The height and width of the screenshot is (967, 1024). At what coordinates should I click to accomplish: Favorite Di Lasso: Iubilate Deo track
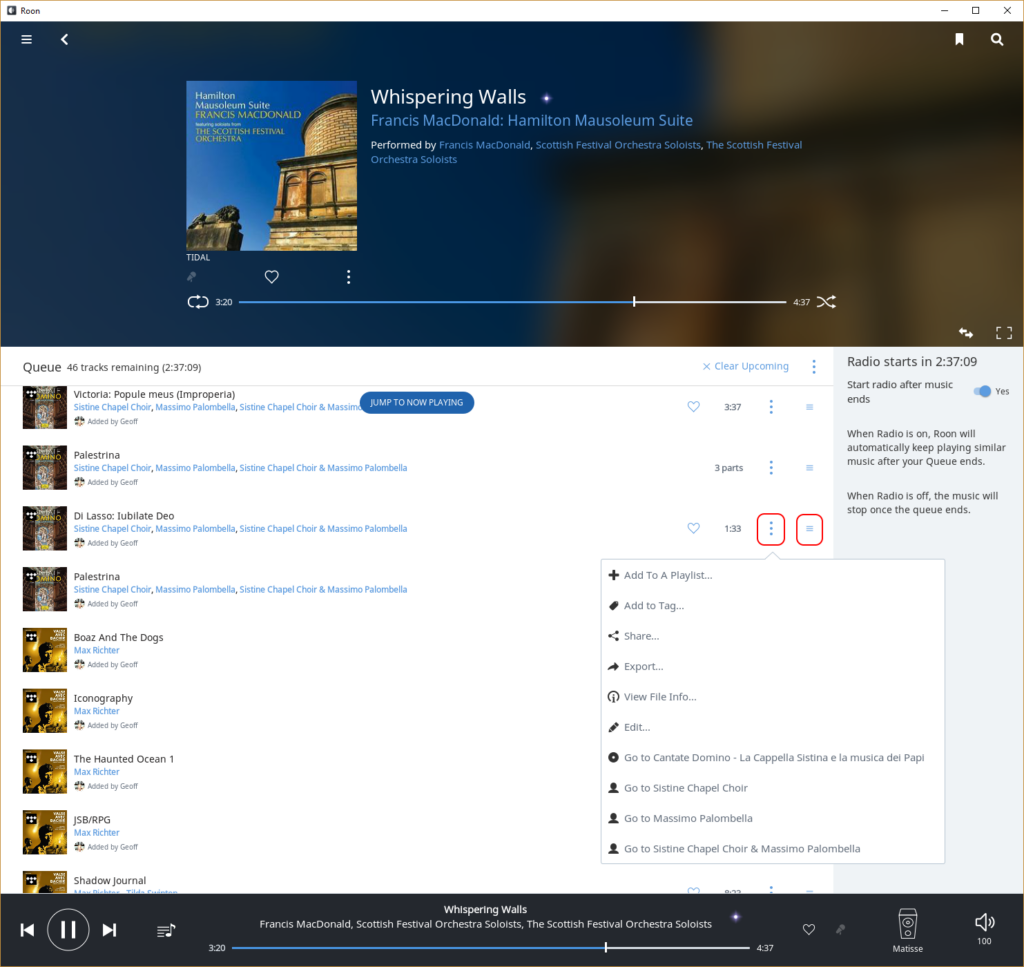[694, 528]
